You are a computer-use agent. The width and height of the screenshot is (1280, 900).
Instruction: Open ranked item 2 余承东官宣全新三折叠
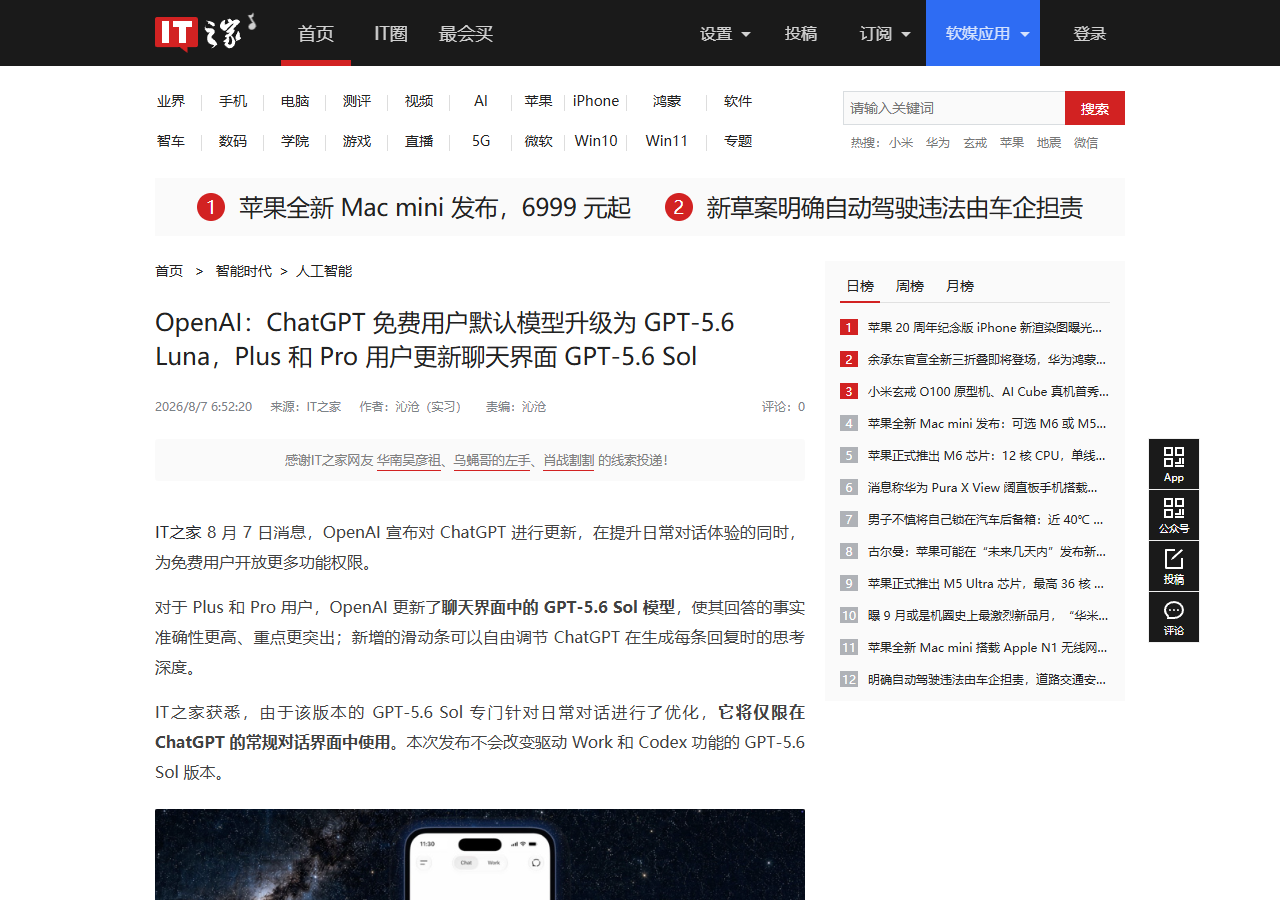pyautogui.click(x=987, y=359)
